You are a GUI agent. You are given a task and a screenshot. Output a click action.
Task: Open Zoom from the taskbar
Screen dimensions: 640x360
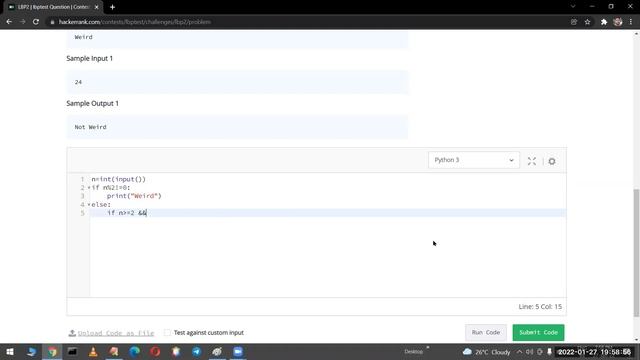pos(238,351)
